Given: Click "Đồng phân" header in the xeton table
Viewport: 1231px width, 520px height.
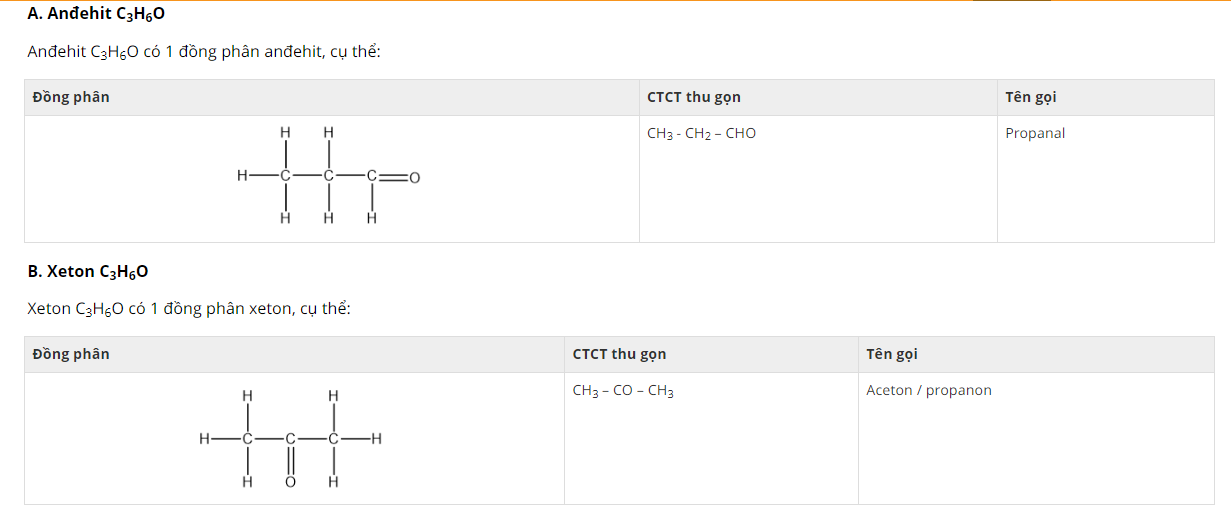Looking at the screenshot, I should (71, 354).
